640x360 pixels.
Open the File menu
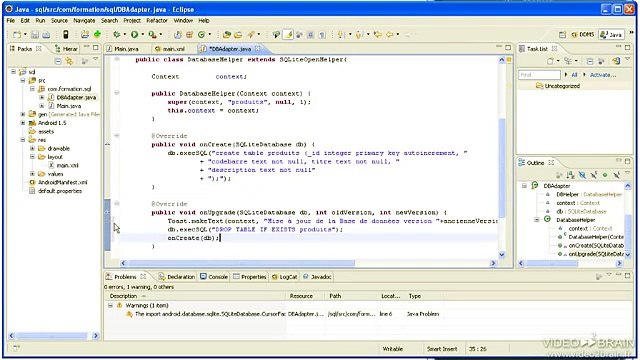point(11,20)
